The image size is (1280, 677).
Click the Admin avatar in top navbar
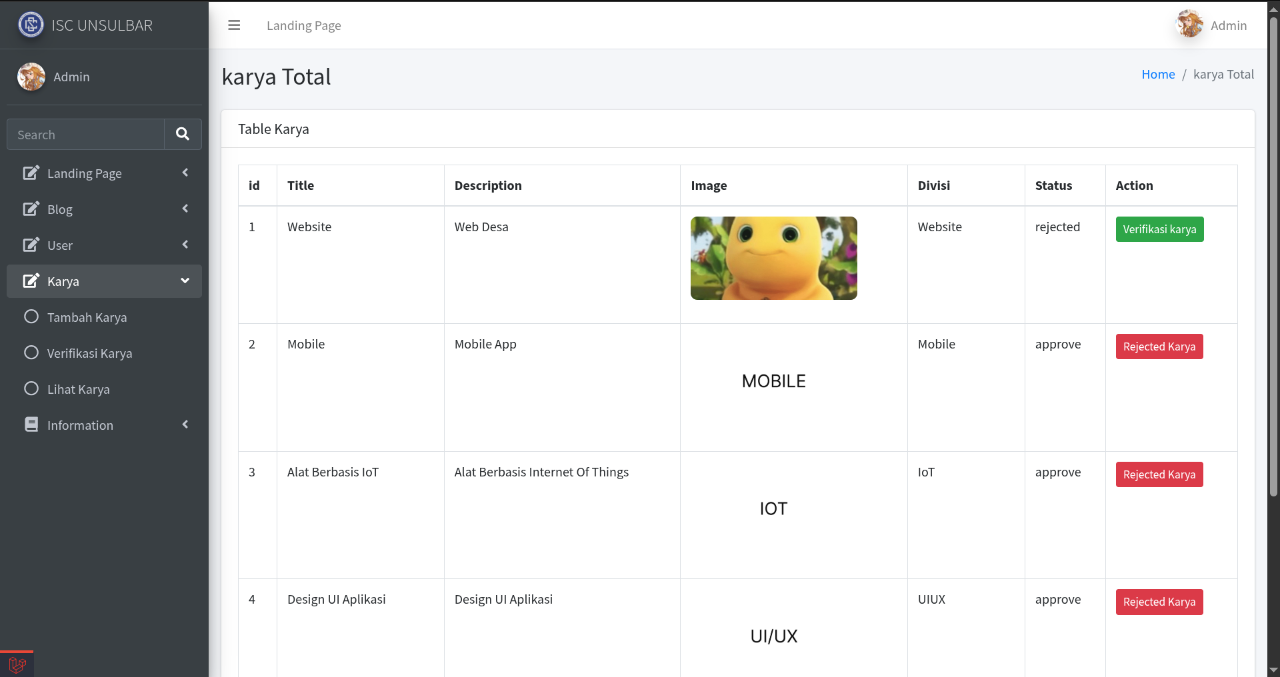click(1189, 24)
